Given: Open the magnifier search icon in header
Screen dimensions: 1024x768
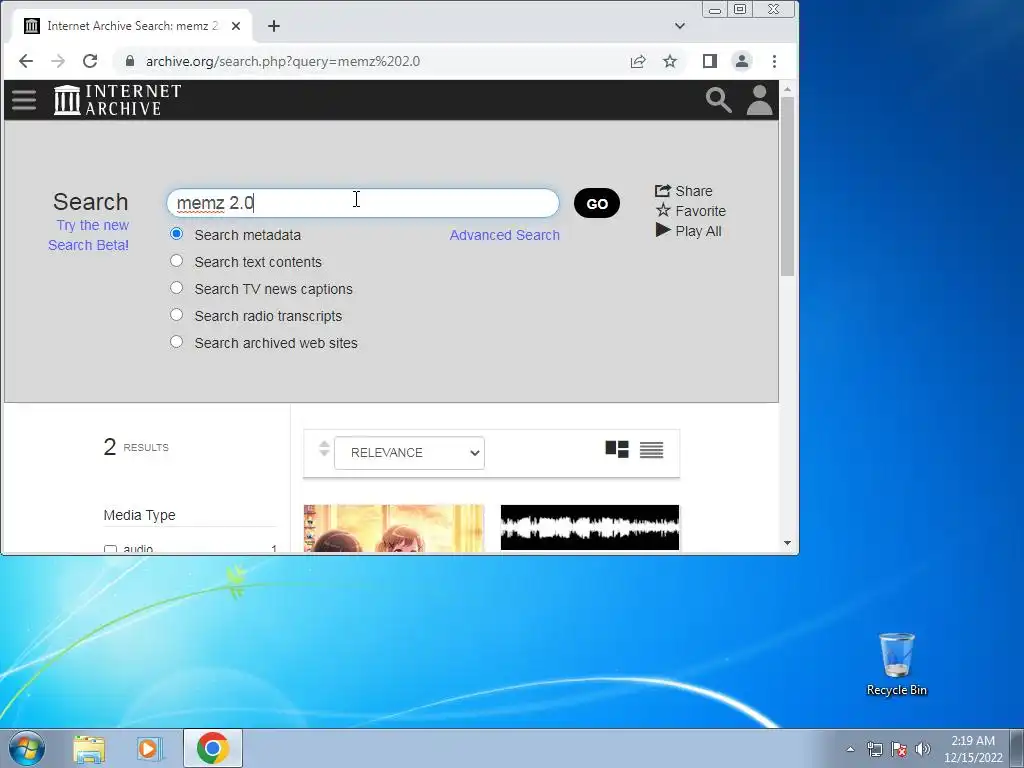Looking at the screenshot, I should (x=718, y=100).
